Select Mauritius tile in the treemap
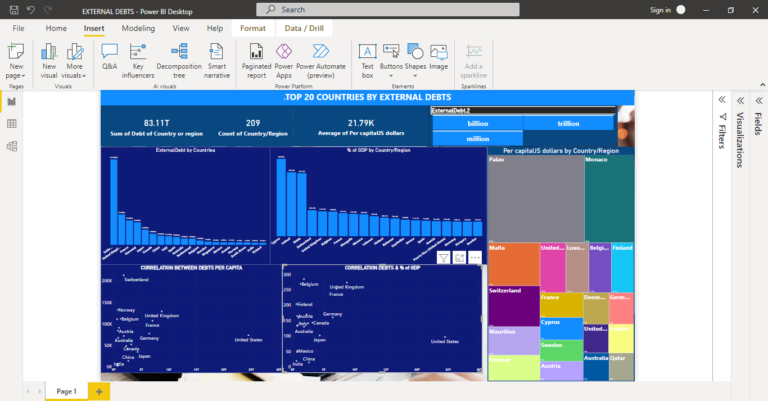The height and width of the screenshot is (401, 768). point(514,341)
